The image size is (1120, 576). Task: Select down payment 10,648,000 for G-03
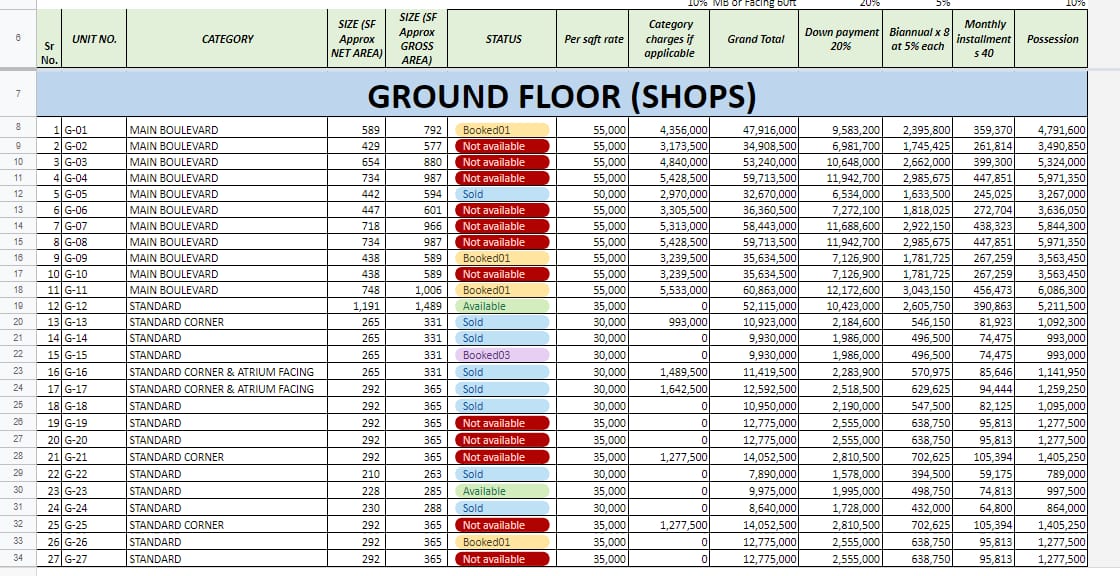(841, 162)
